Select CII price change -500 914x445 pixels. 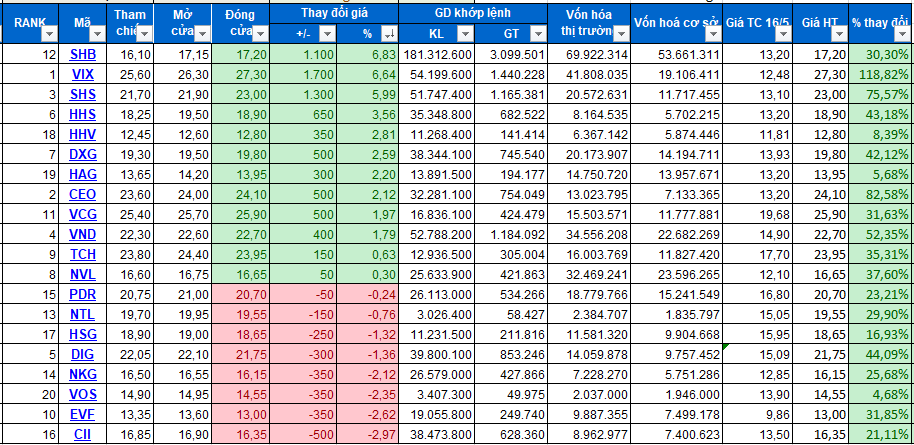[x=303, y=434]
